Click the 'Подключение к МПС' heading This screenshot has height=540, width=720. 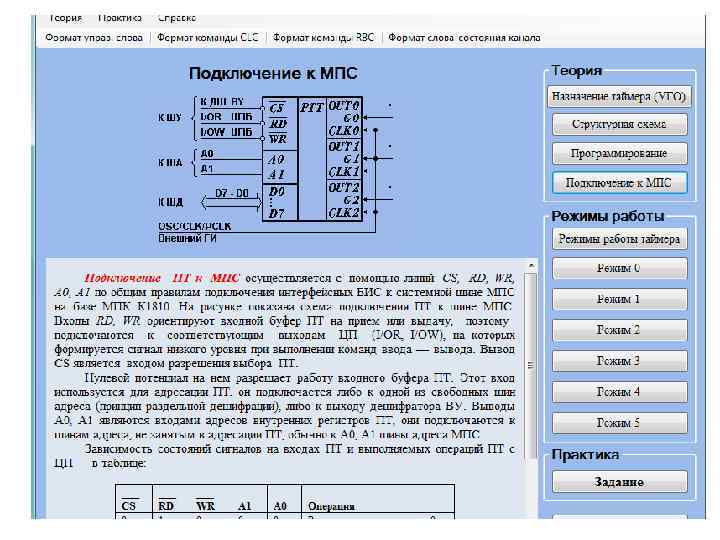point(273,73)
